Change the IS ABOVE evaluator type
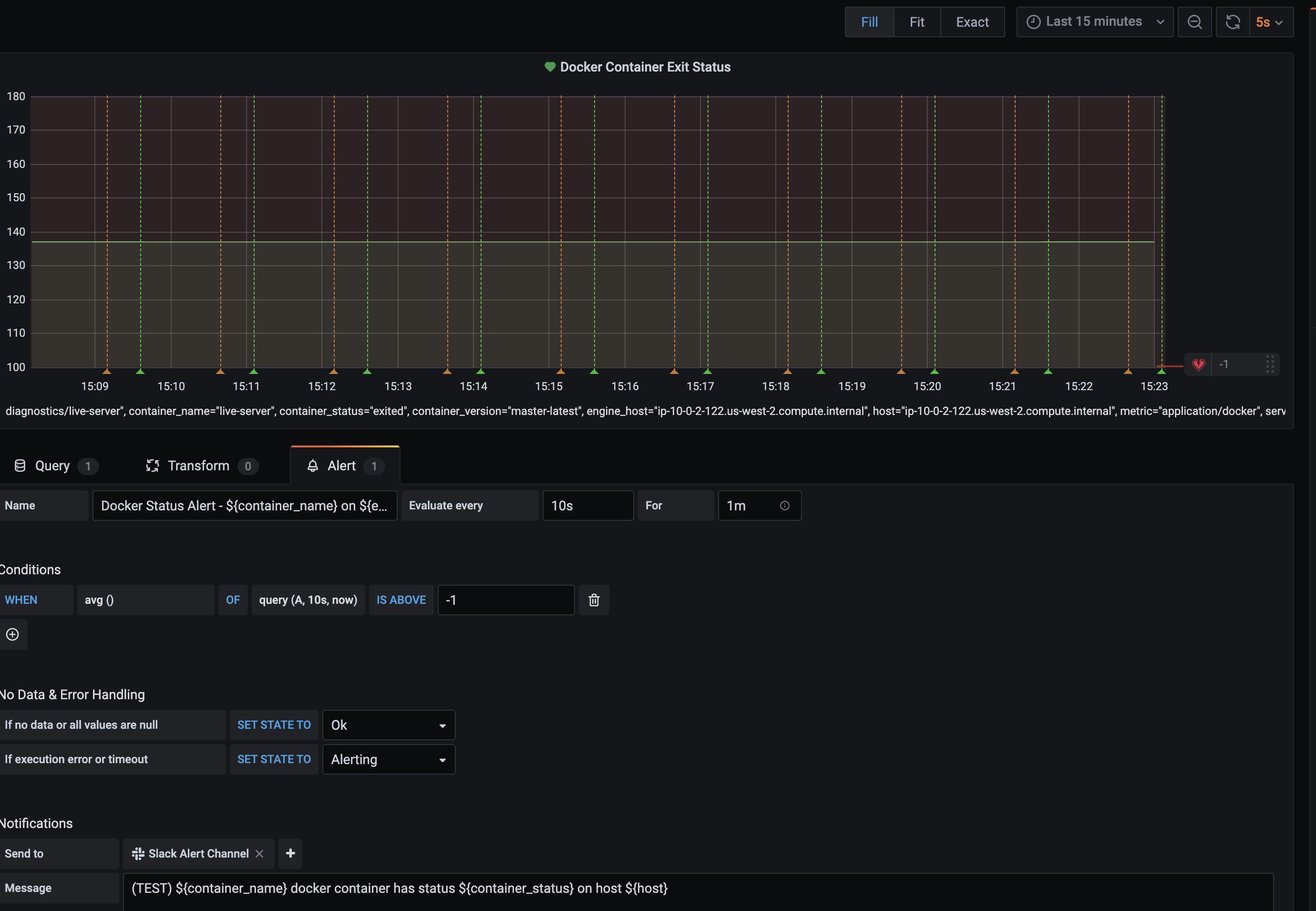 pyautogui.click(x=401, y=600)
